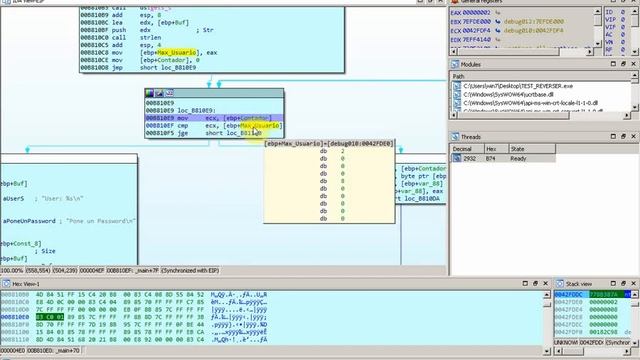Click the EAX register value 00000002
This screenshot has height=360, width=640.
click(x=478, y=13)
